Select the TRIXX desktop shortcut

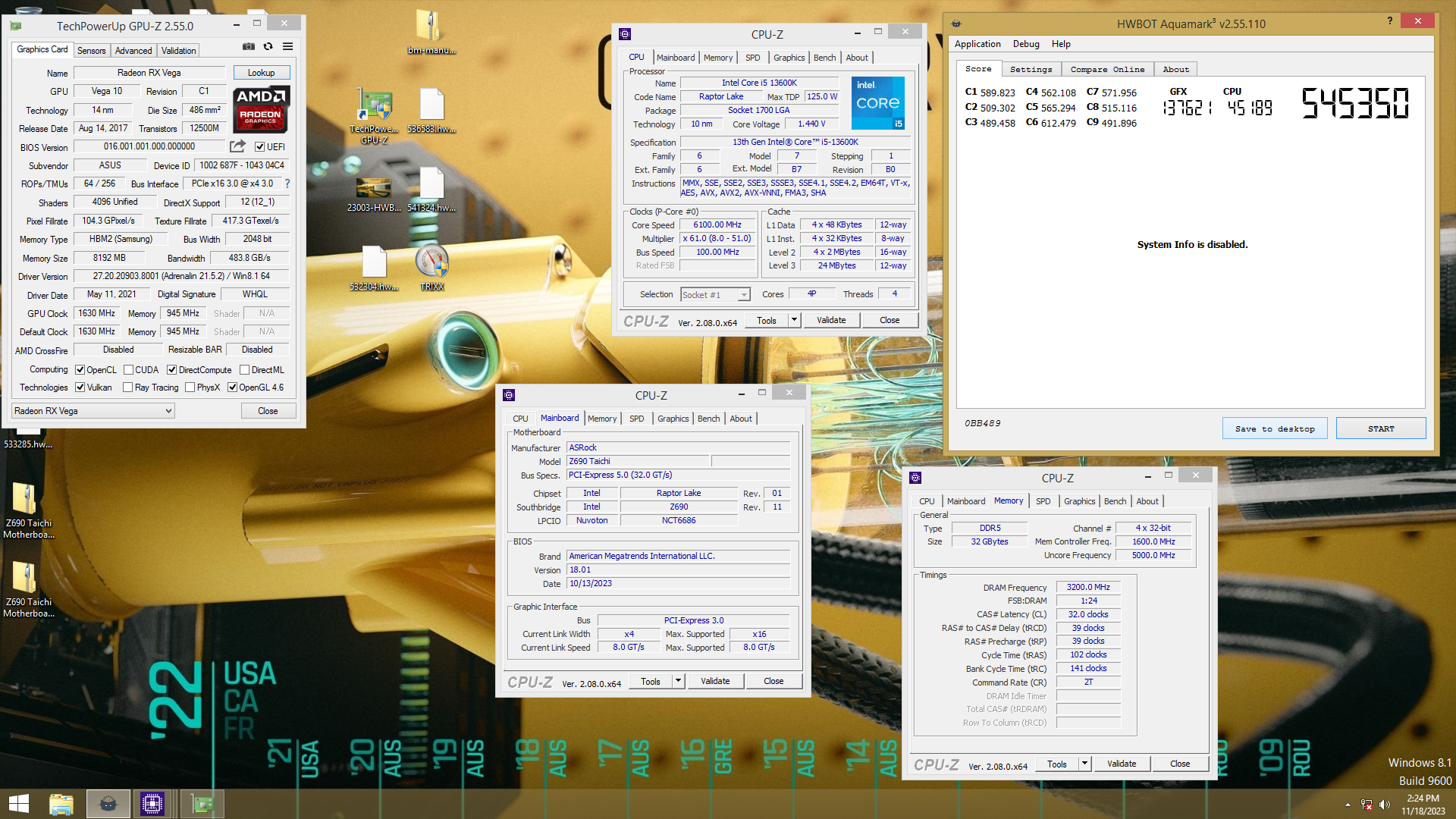pos(431,268)
